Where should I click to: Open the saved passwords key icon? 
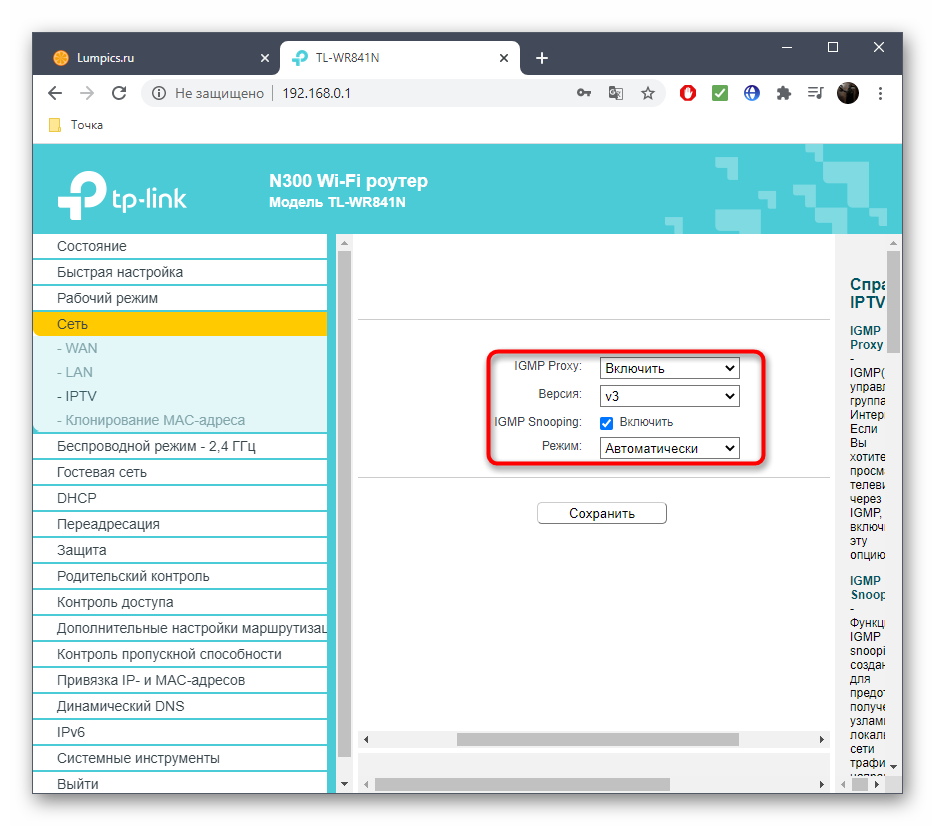584,93
